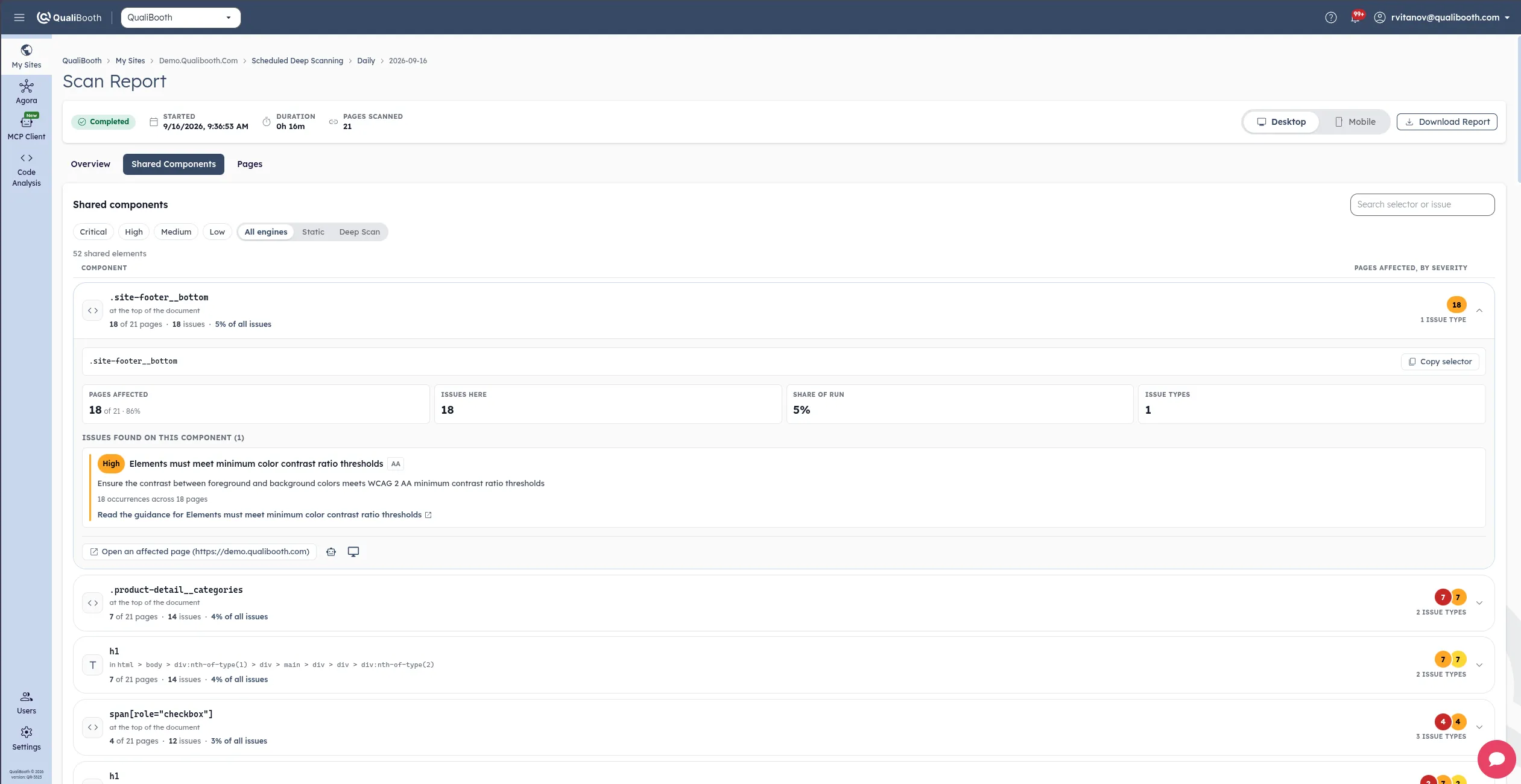
Task: Expand the h1 component with 14 issues
Action: click(1479, 665)
